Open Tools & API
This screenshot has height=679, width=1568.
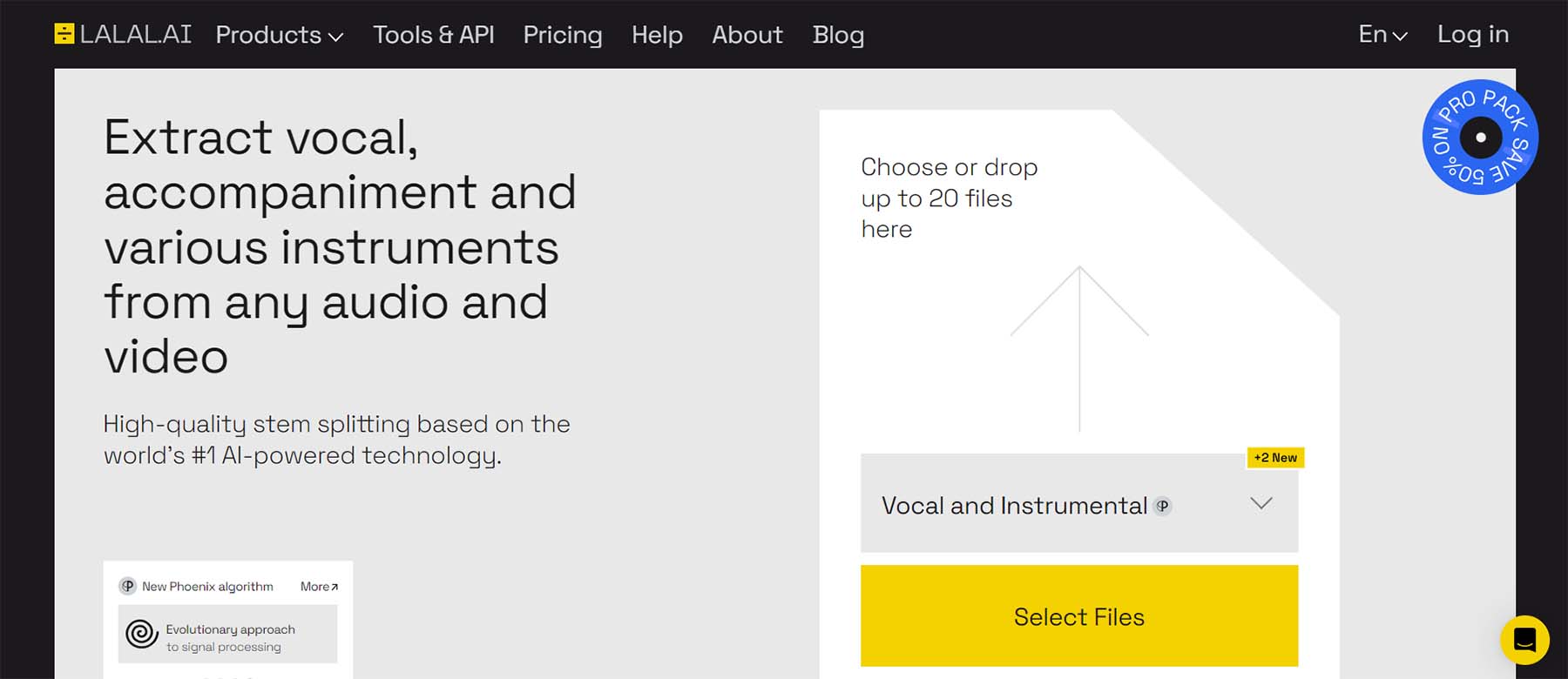pos(433,36)
